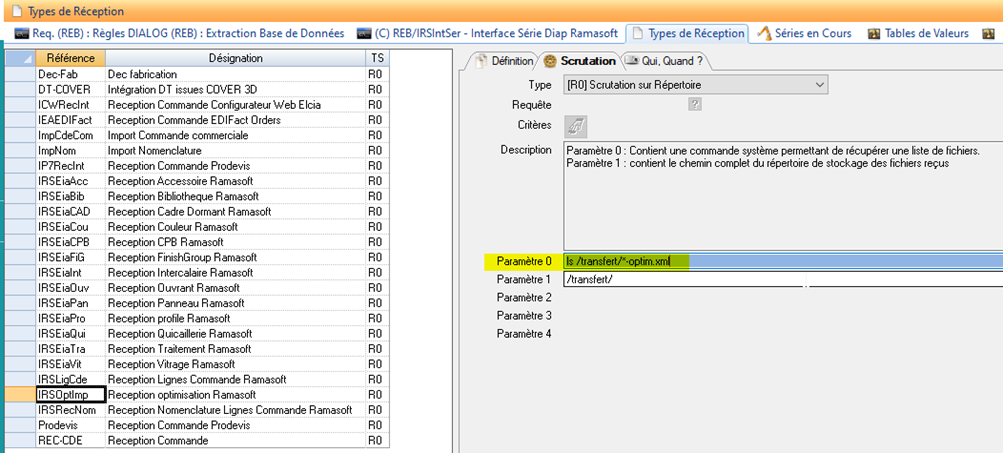Open the Req. (REB) Règles DIALOG tab
This screenshot has height=453, width=1003.
coord(180,33)
